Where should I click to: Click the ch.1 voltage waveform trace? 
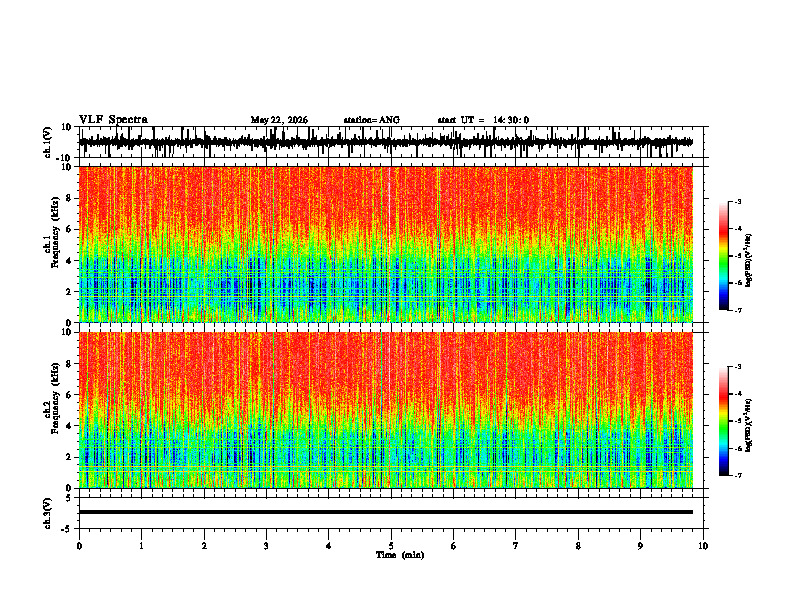click(x=386, y=142)
